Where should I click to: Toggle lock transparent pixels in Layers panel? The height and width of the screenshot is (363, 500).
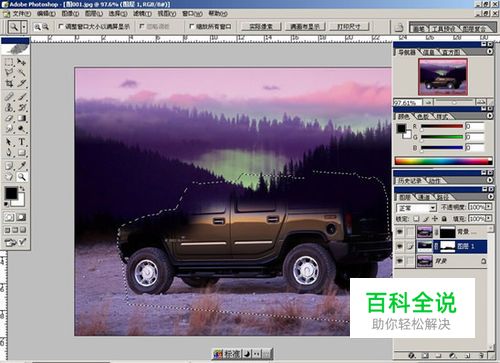[416, 219]
